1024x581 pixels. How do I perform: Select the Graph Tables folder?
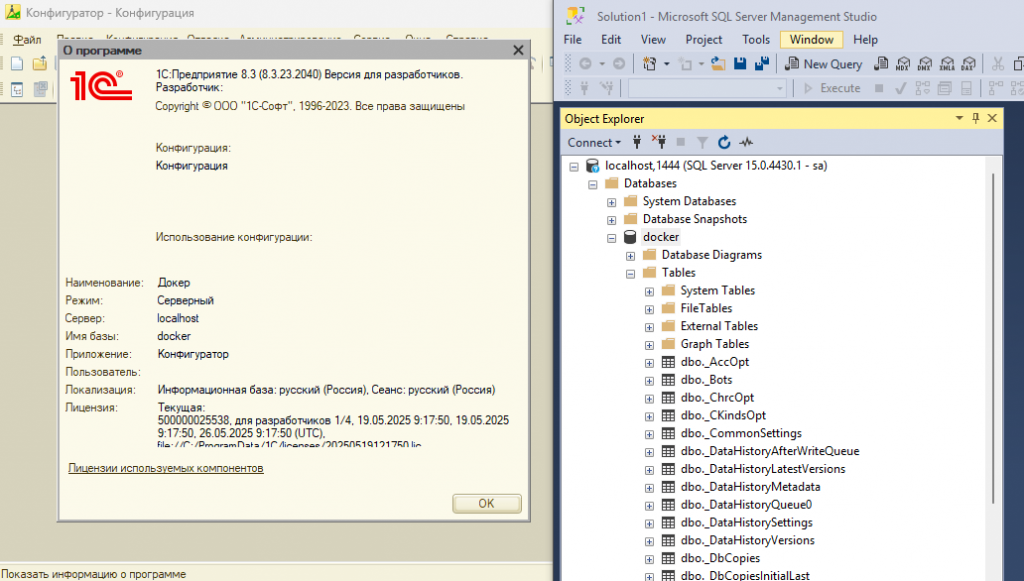(x=714, y=343)
